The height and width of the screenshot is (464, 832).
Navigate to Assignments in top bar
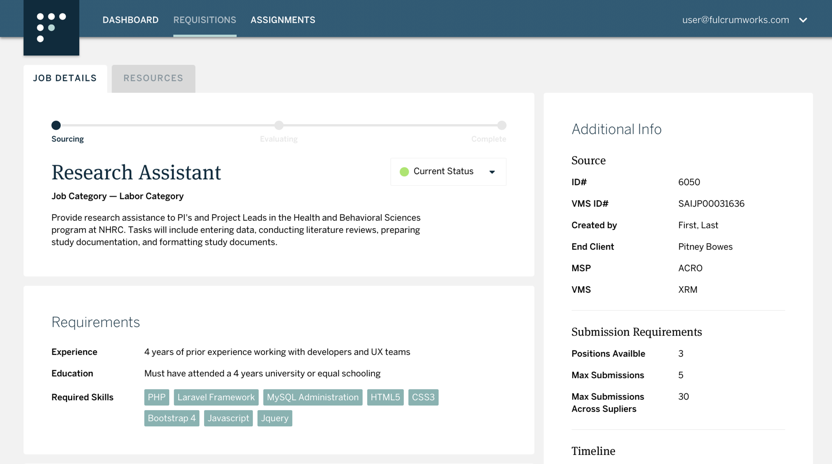click(x=282, y=20)
